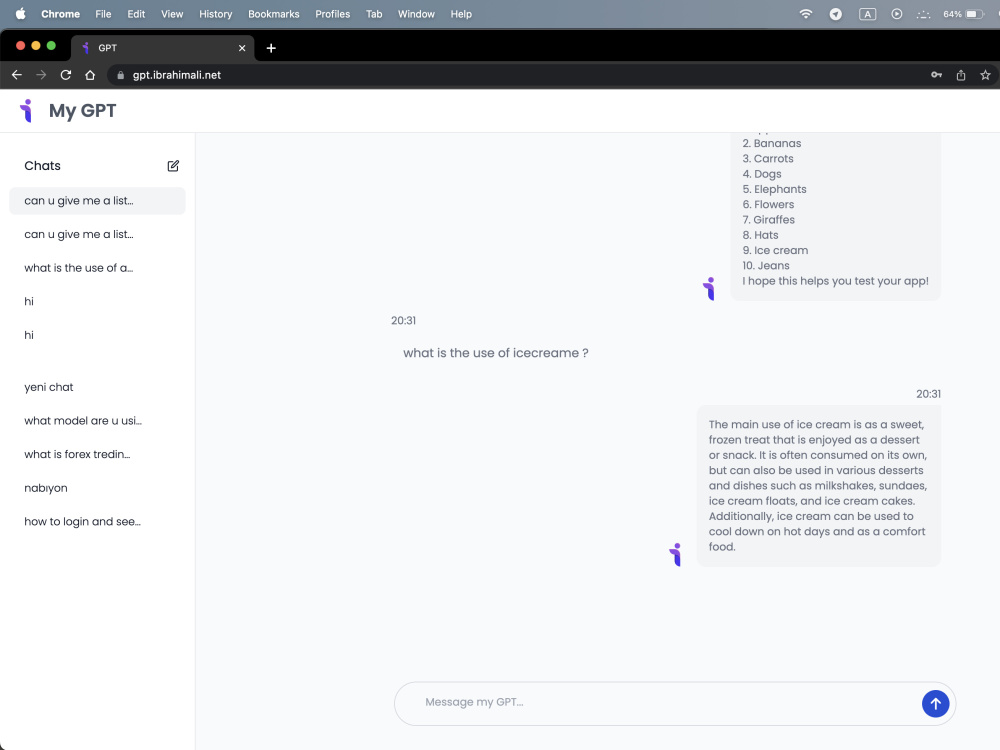1000x750 pixels.
Task: Open the Wi-Fi menu bar icon
Action: click(805, 14)
